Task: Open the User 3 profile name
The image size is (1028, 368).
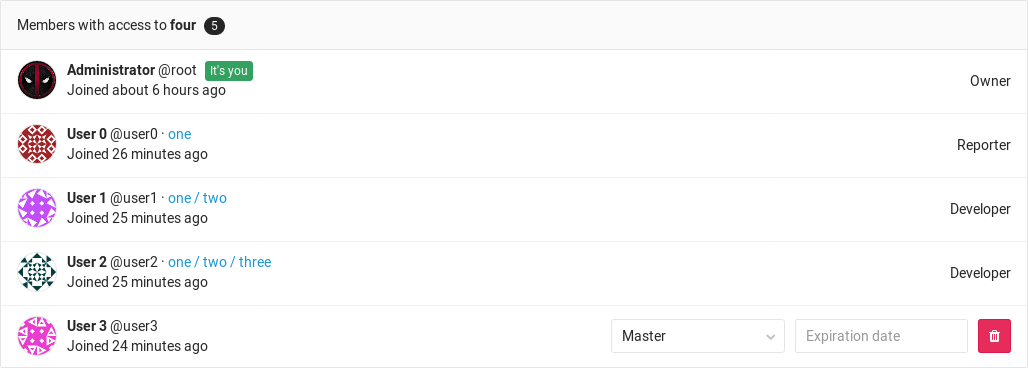Action: [x=87, y=326]
